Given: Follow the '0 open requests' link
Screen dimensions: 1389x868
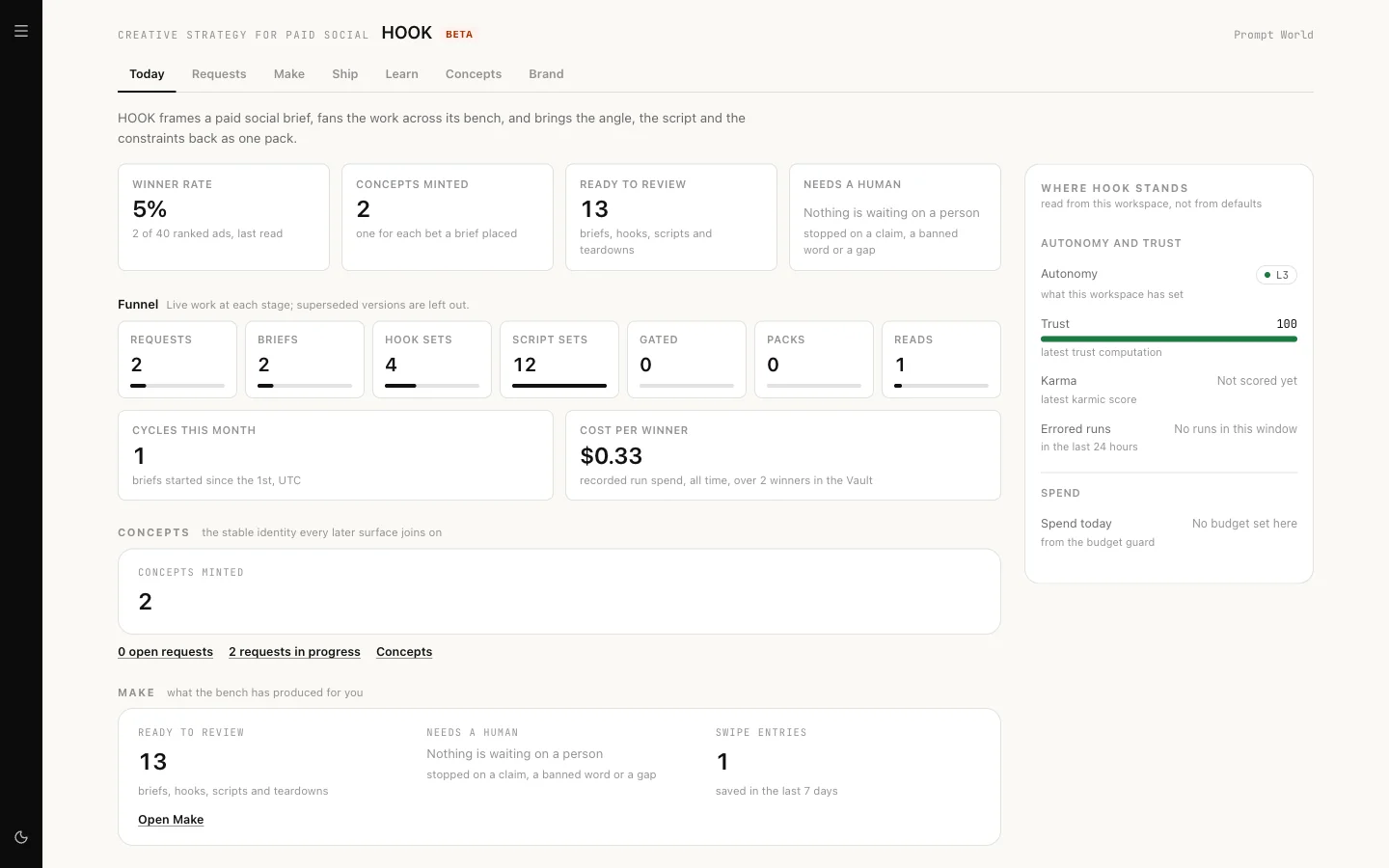Looking at the screenshot, I should coord(165,652).
